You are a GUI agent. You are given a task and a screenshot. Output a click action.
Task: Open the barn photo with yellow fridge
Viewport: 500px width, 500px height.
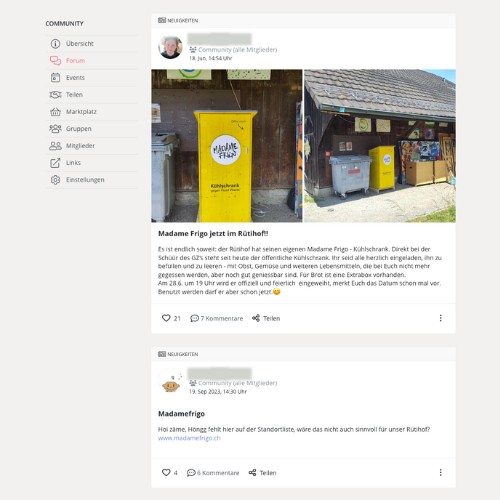click(380, 146)
